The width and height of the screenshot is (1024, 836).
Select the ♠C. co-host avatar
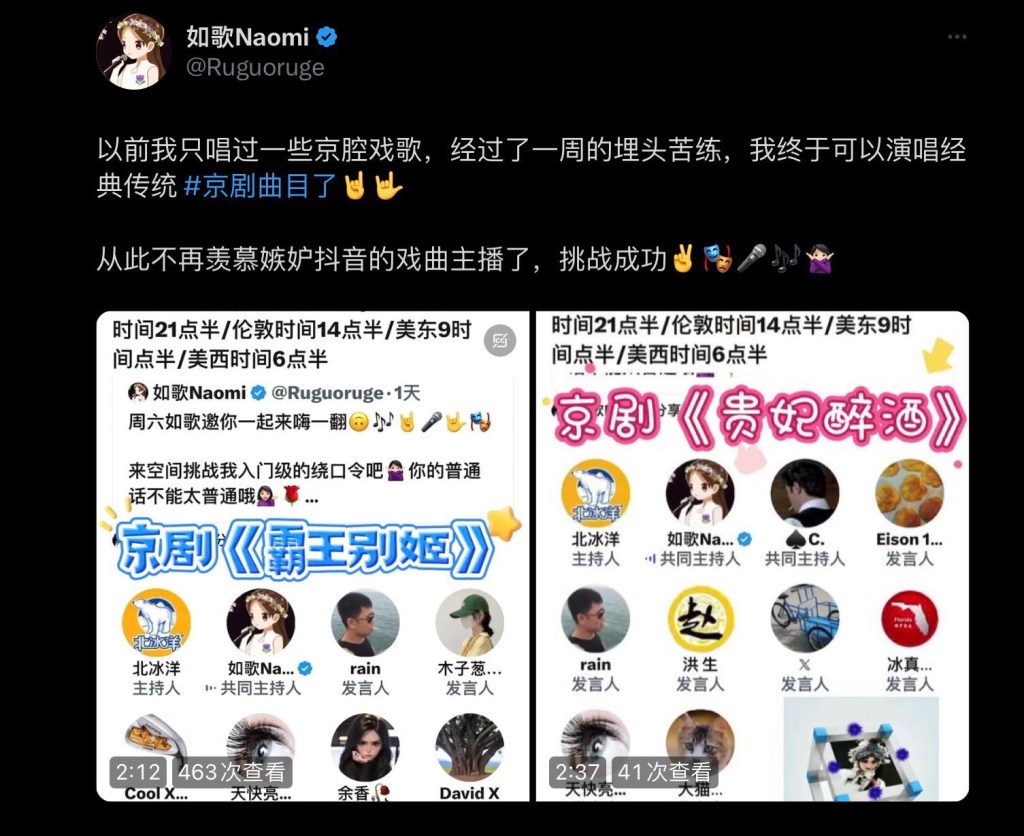805,493
